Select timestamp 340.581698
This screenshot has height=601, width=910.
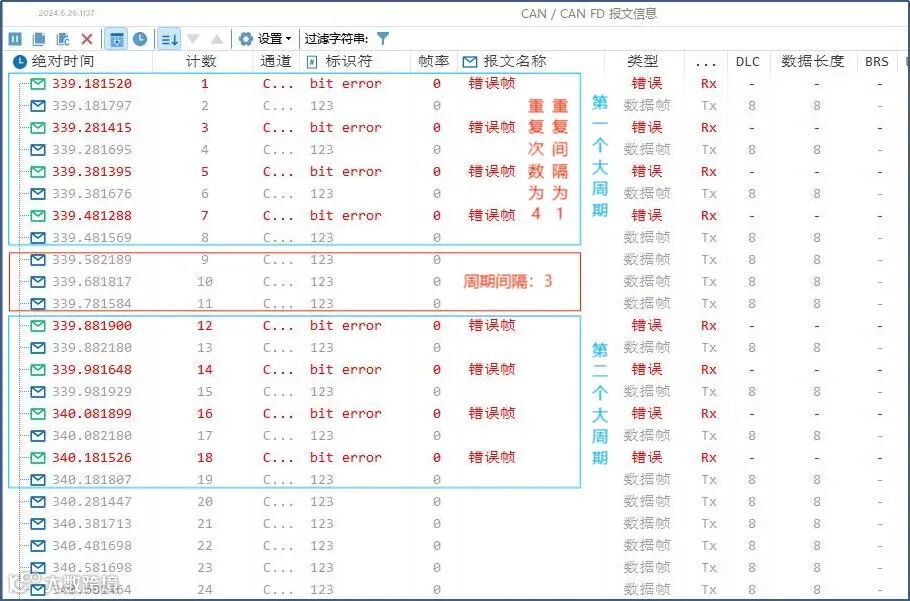(92, 568)
